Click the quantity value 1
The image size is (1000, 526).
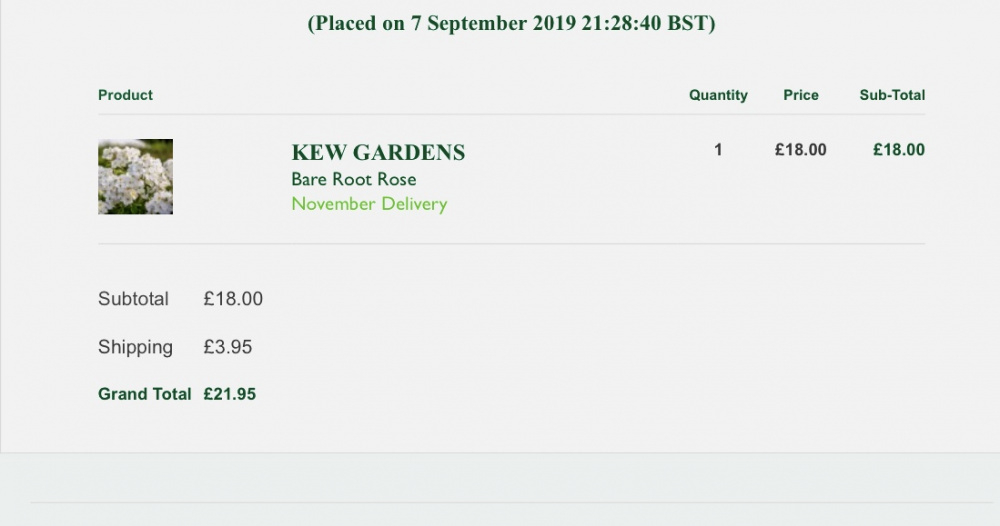[718, 150]
